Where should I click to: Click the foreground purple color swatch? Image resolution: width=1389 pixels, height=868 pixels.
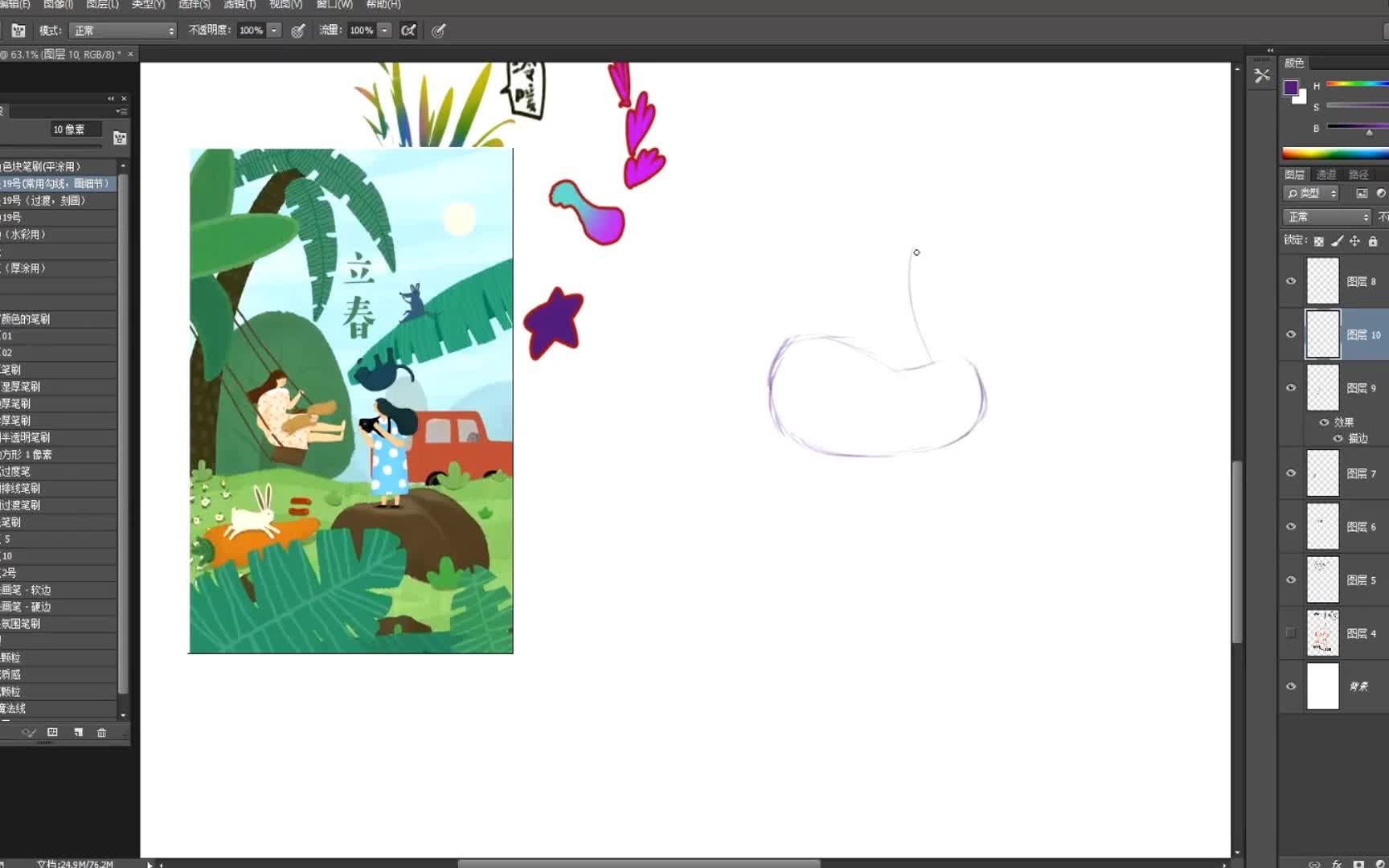pos(1290,88)
